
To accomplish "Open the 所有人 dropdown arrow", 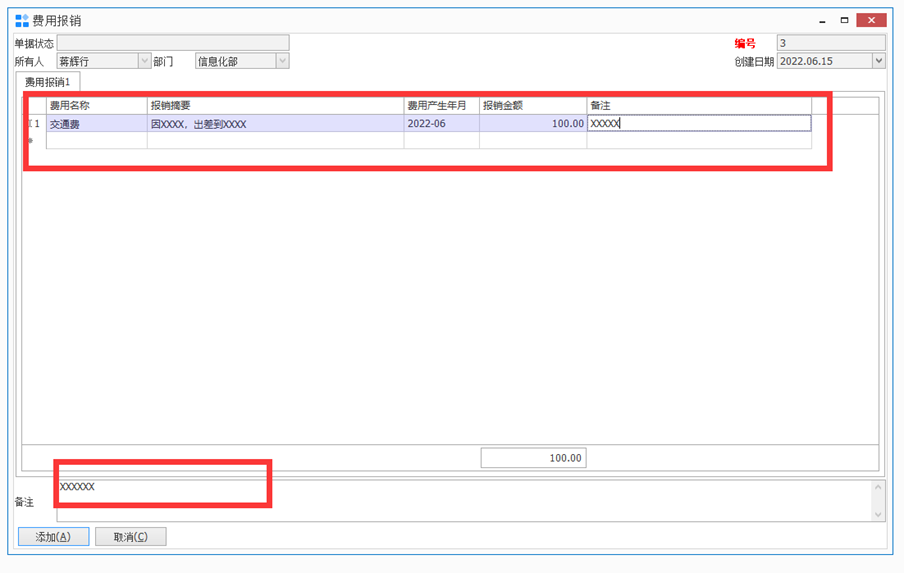I will pyautogui.click(x=144, y=62).
